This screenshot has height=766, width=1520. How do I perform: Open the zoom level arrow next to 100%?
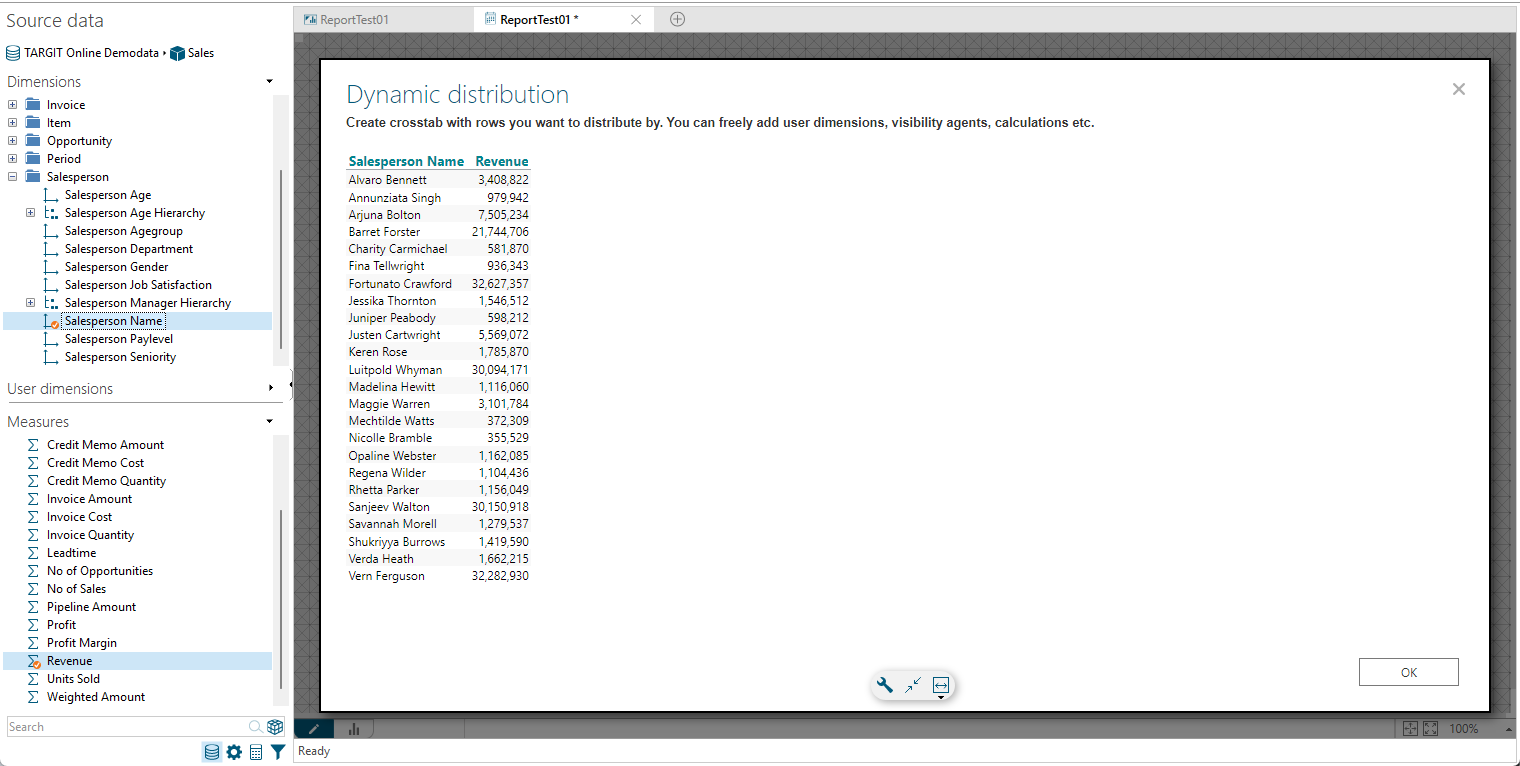tap(1510, 729)
